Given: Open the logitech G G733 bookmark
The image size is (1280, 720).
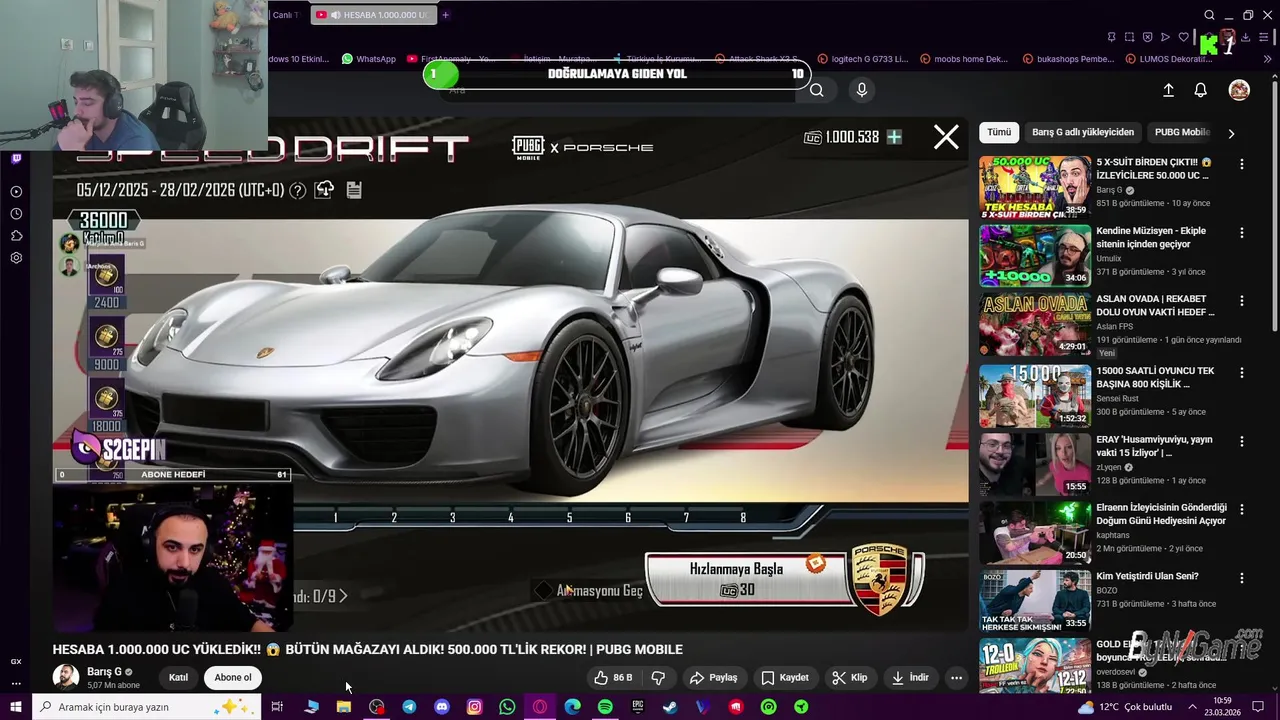Looking at the screenshot, I should [x=863, y=59].
